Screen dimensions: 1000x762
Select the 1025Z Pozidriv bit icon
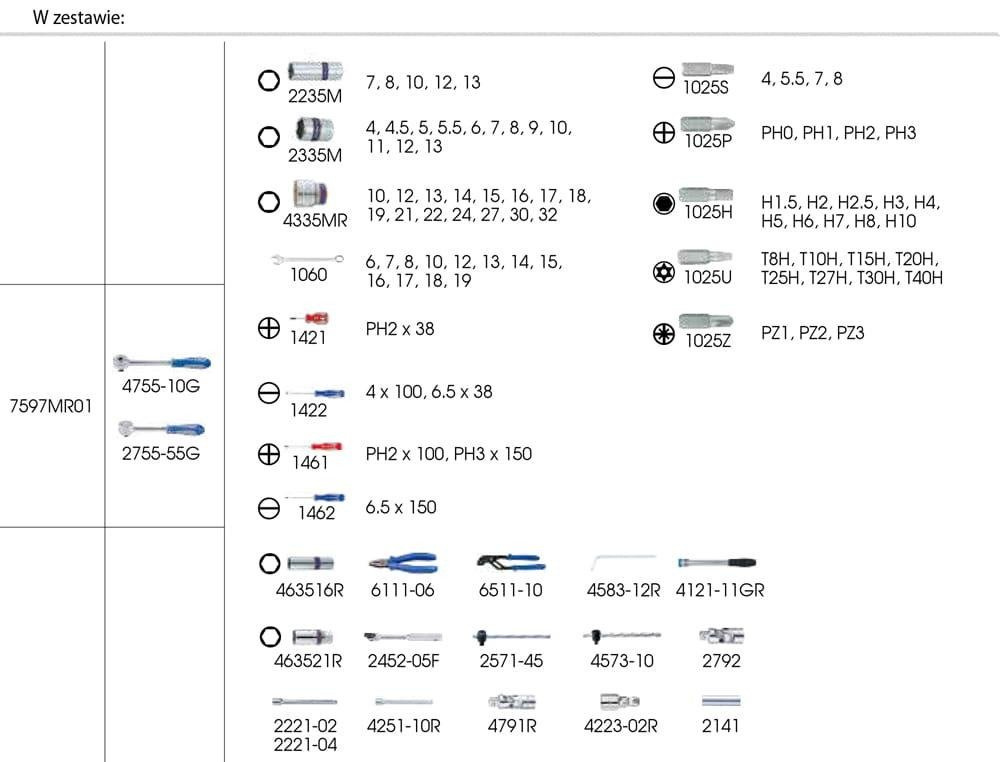708,322
